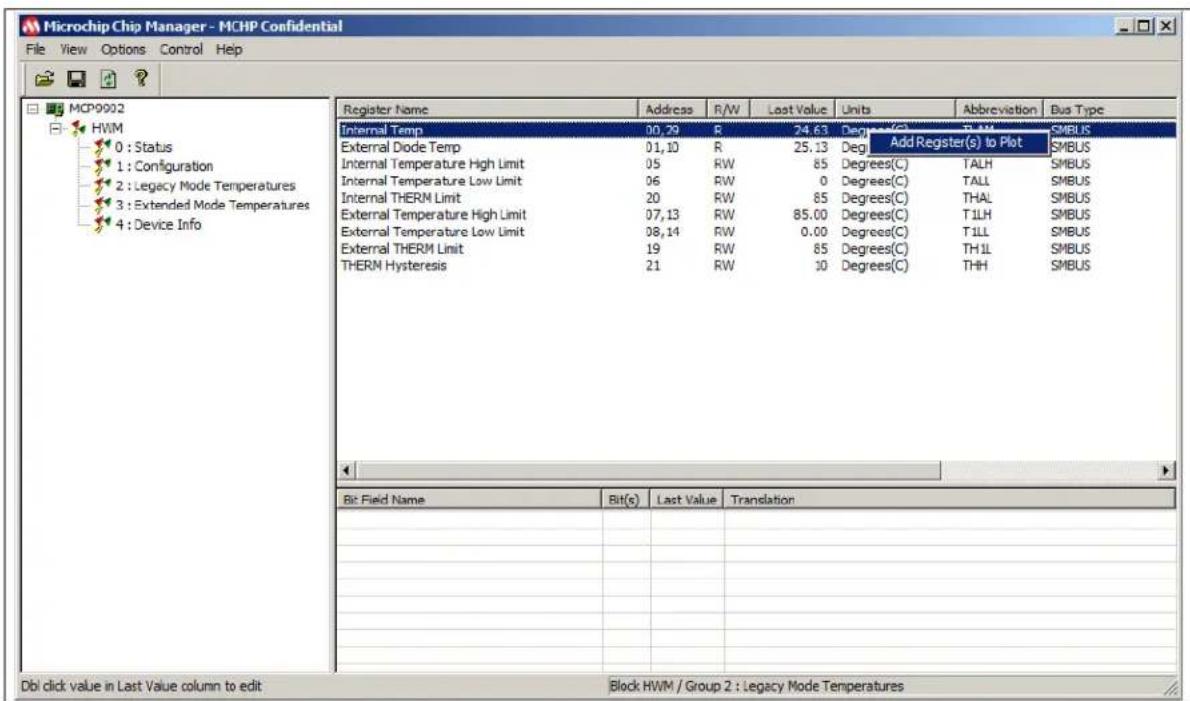Click icon beside 2 : Legacy Mode Temperatures
The width and height of the screenshot is (1190, 701).
coord(102,186)
